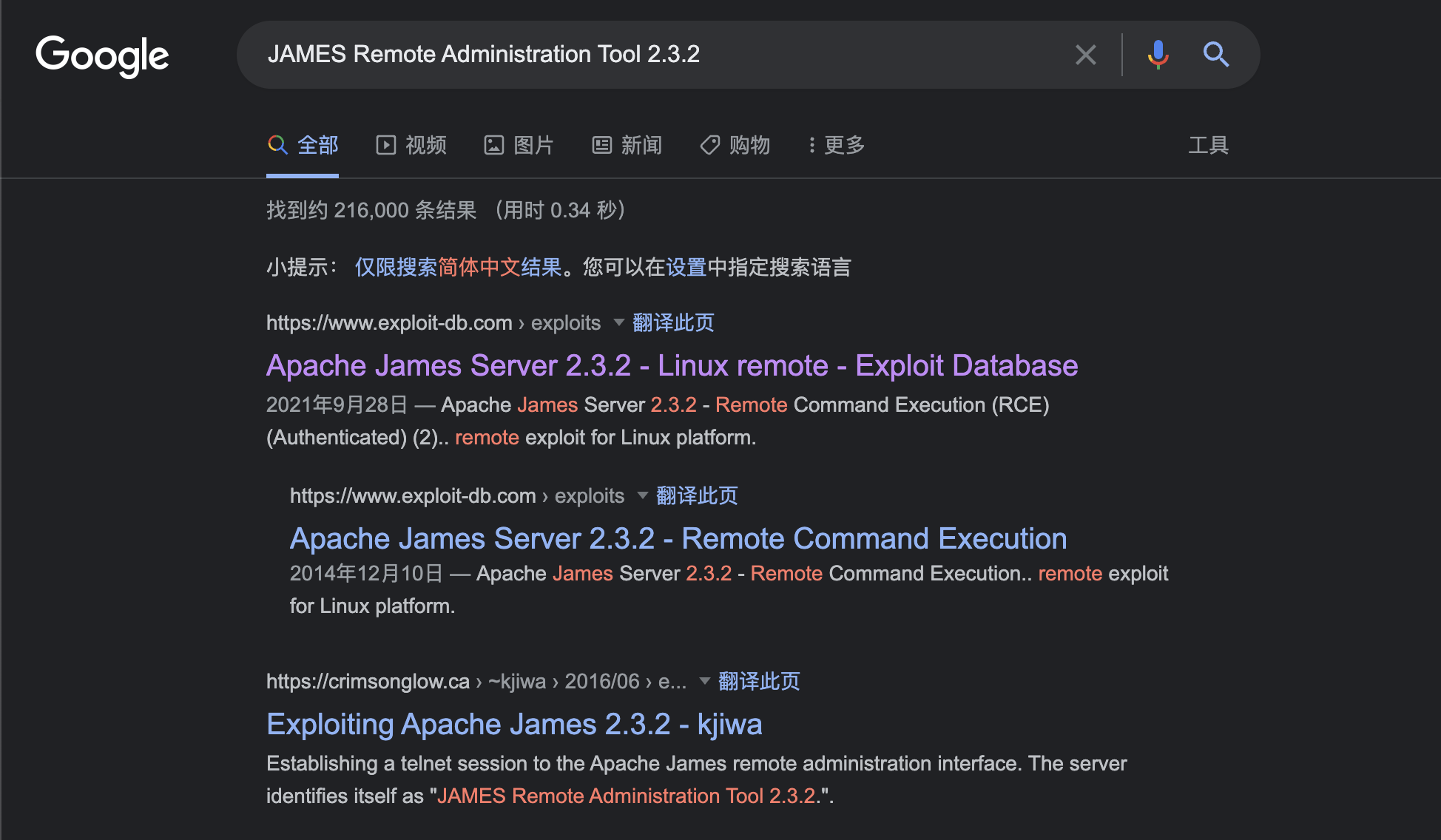This screenshot has width=1441, height=840.
Task: Clear the search query with X icon
Action: point(1085,55)
